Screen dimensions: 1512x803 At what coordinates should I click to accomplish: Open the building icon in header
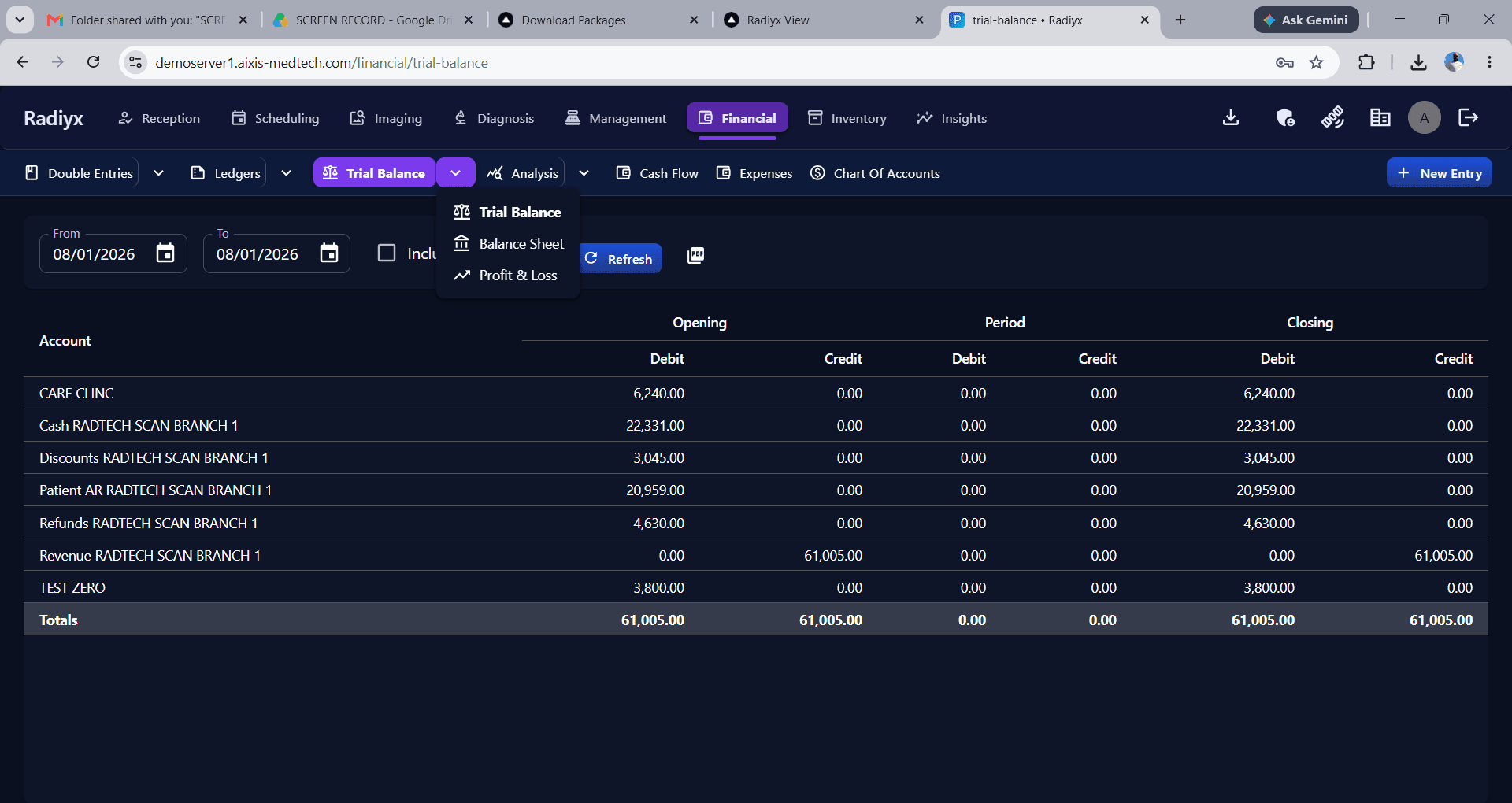point(1380,118)
